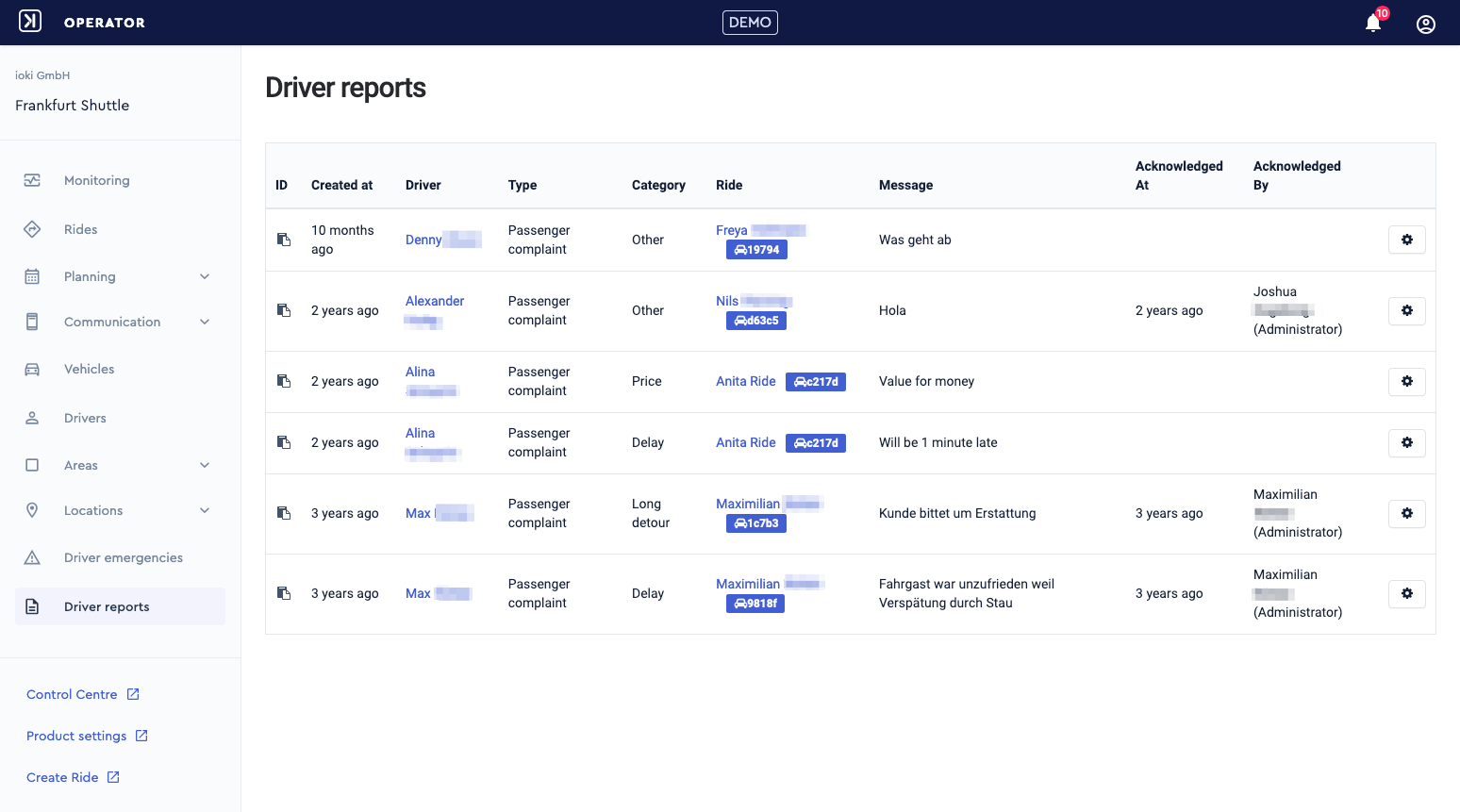The image size is (1460, 812).
Task: Copy ID of the Kunde bittet um Erstattung report
Action: pos(284,513)
